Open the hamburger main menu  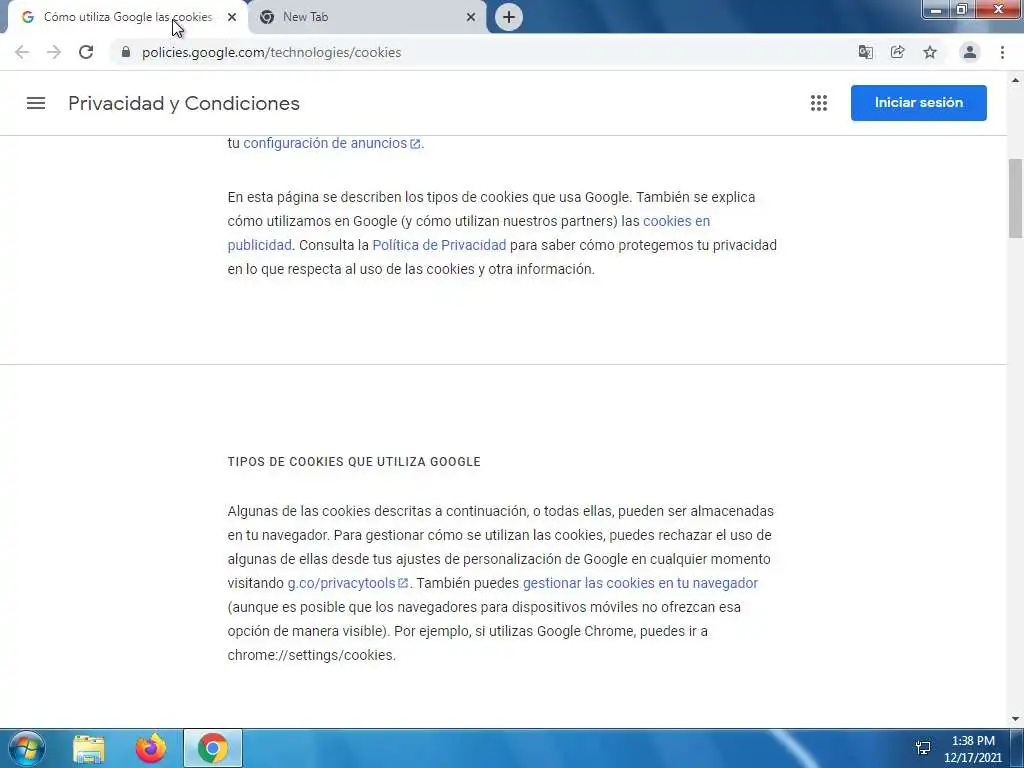click(36, 103)
